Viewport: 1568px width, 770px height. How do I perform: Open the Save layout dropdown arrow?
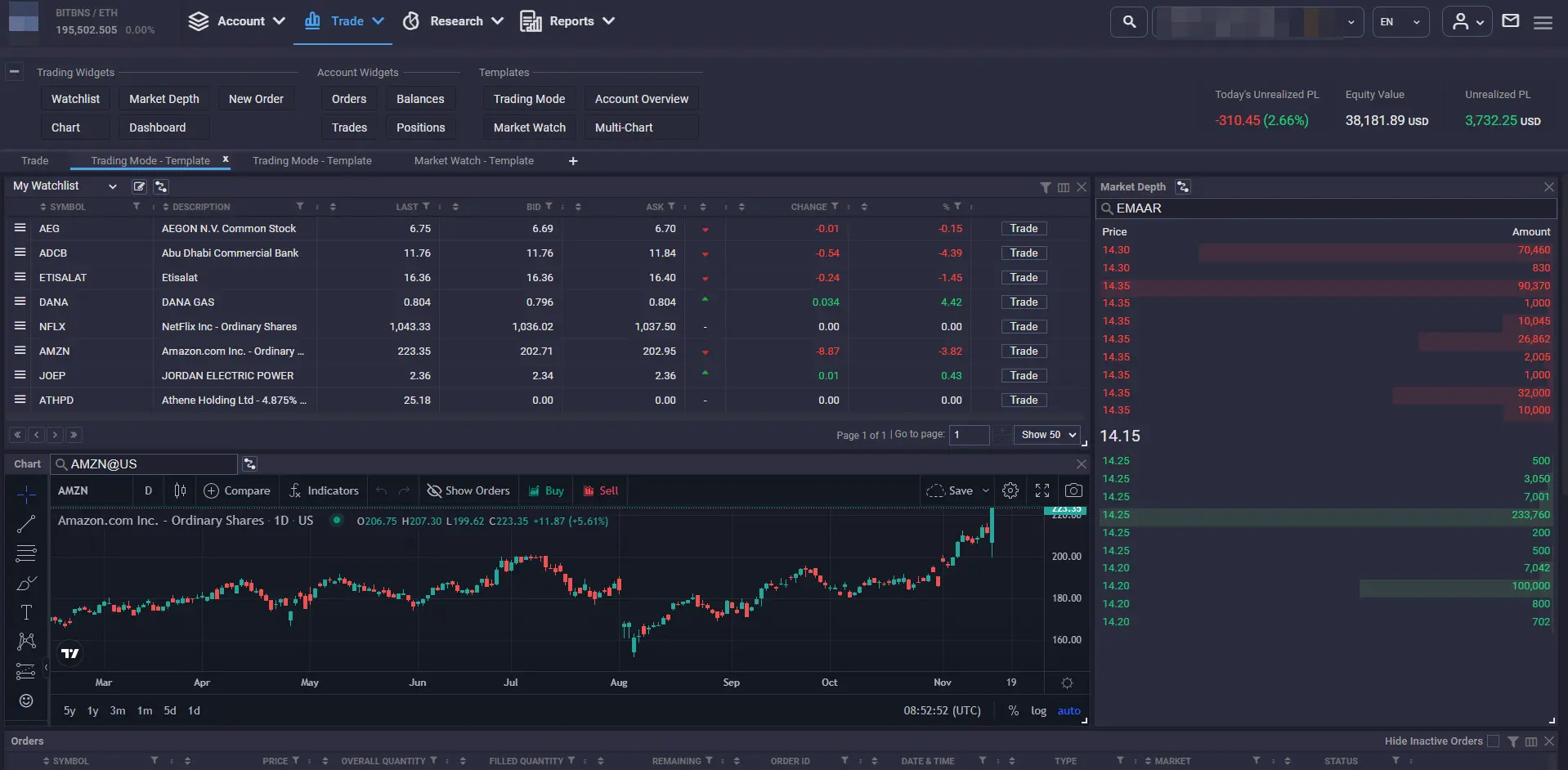pos(985,490)
